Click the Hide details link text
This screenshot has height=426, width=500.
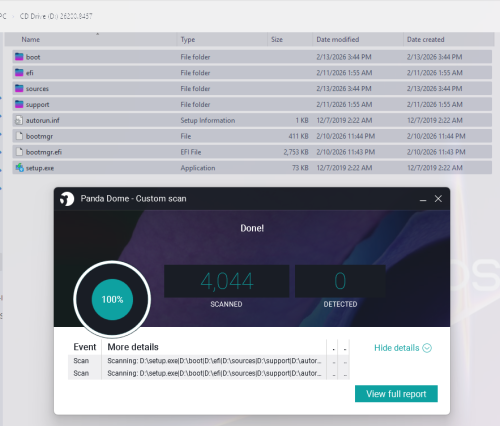click(x=397, y=348)
